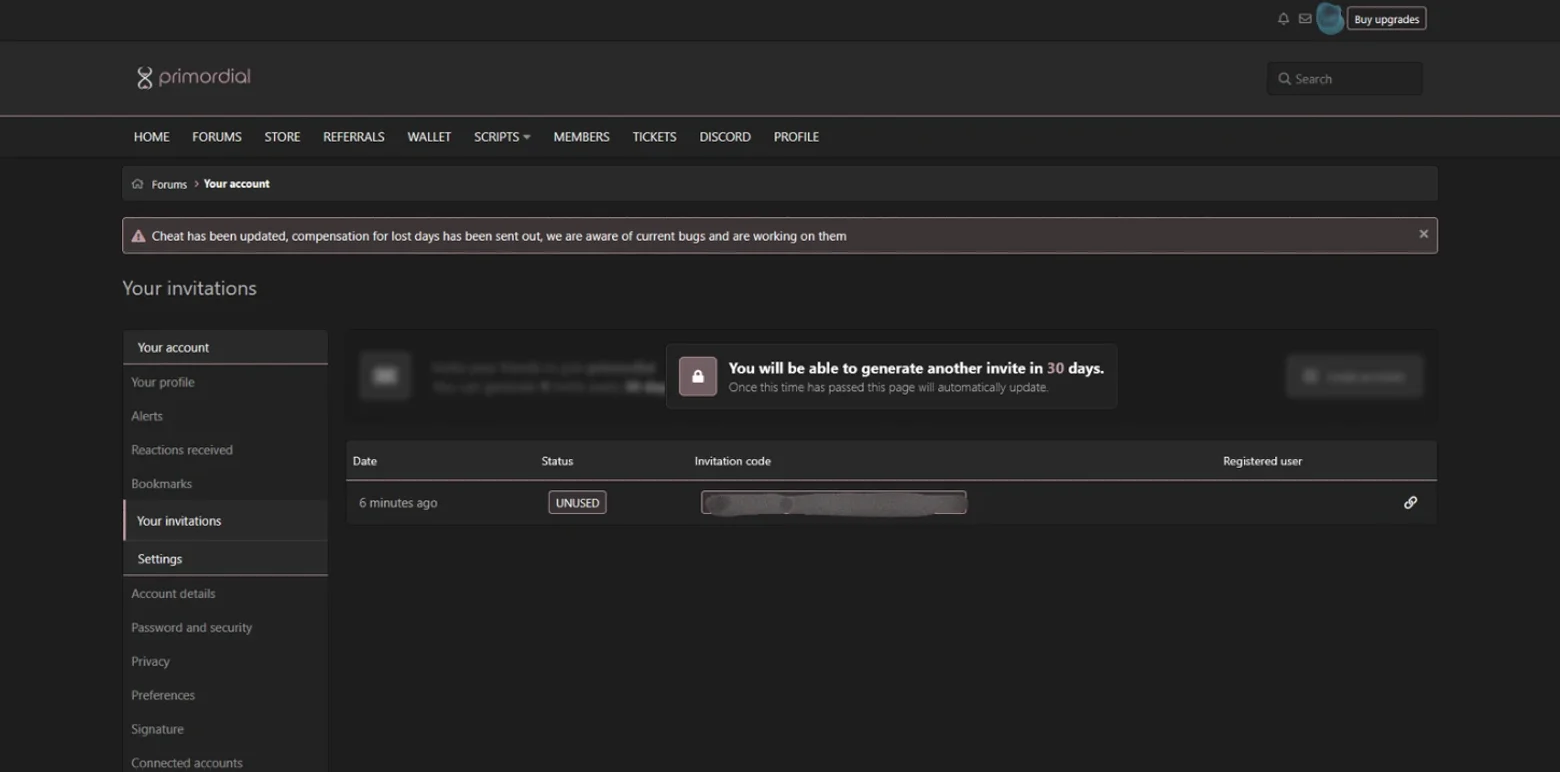
Task: Open Account details in sidebar
Action: coord(225,594)
